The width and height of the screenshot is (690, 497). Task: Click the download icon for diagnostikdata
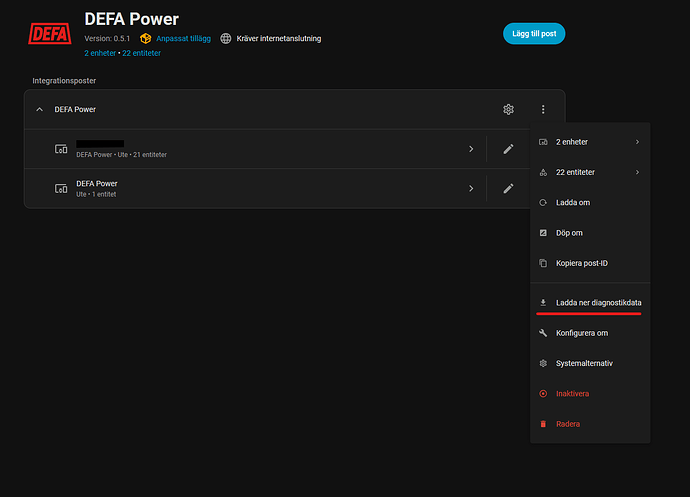543,302
